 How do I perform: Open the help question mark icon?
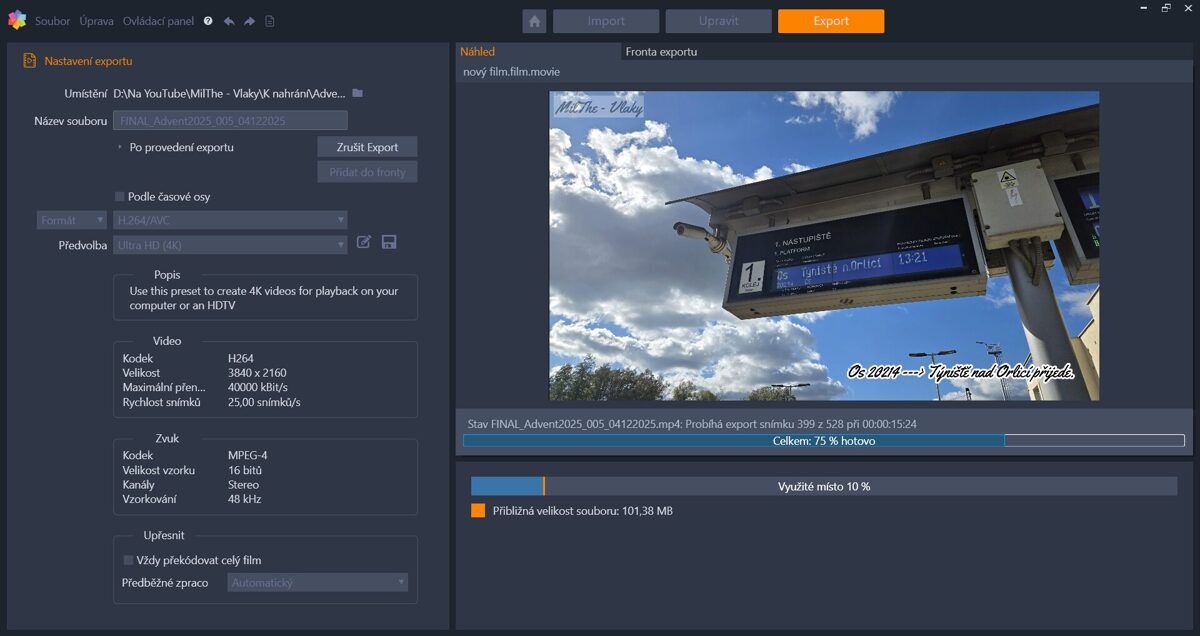tap(208, 21)
